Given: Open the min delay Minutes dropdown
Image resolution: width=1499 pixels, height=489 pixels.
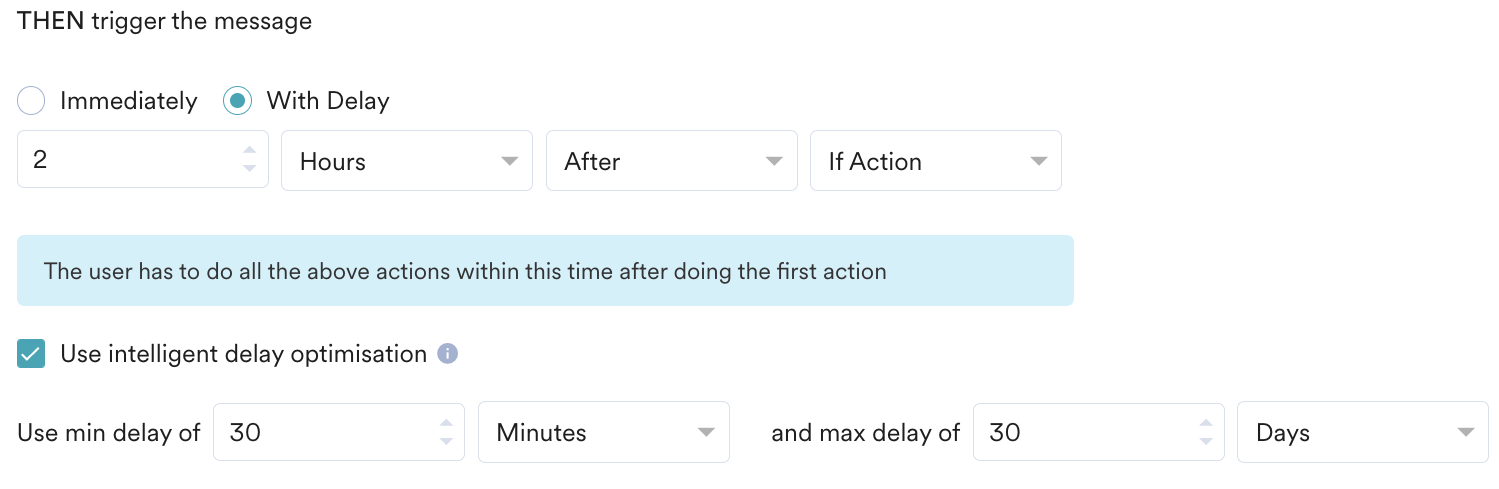Looking at the screenshot, I should tap(603, 433).
